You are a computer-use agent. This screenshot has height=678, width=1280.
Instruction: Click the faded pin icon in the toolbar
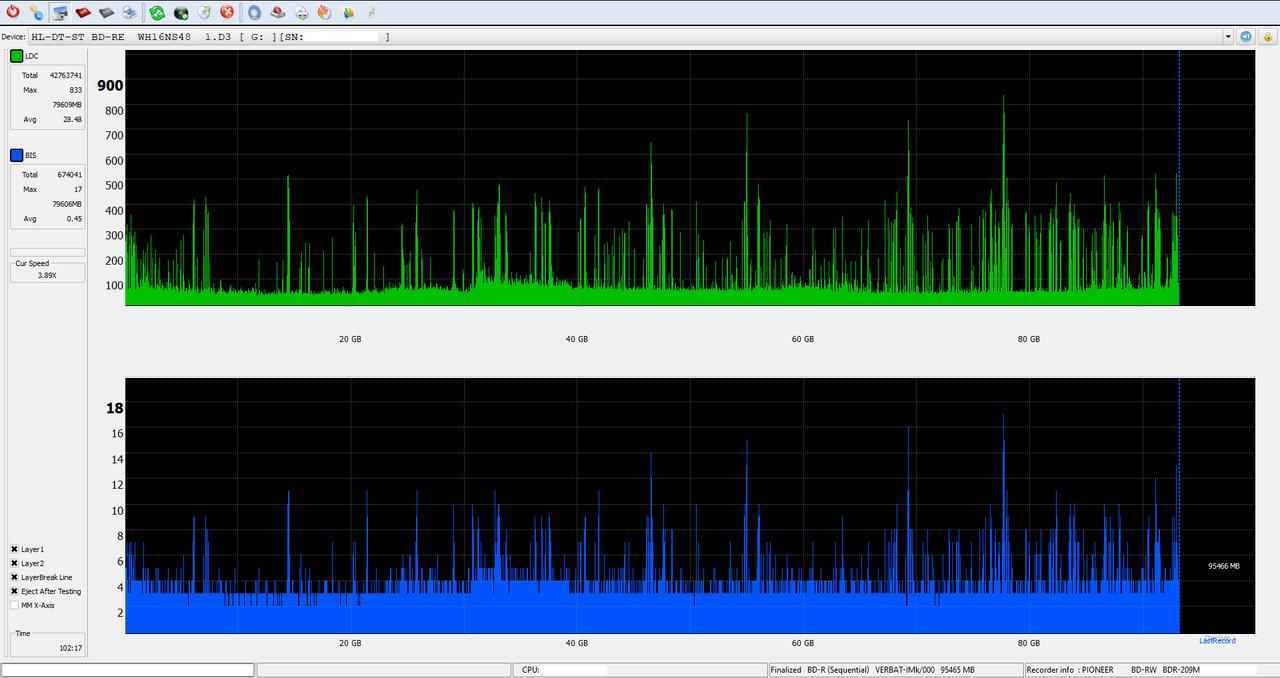pos(372,12)
